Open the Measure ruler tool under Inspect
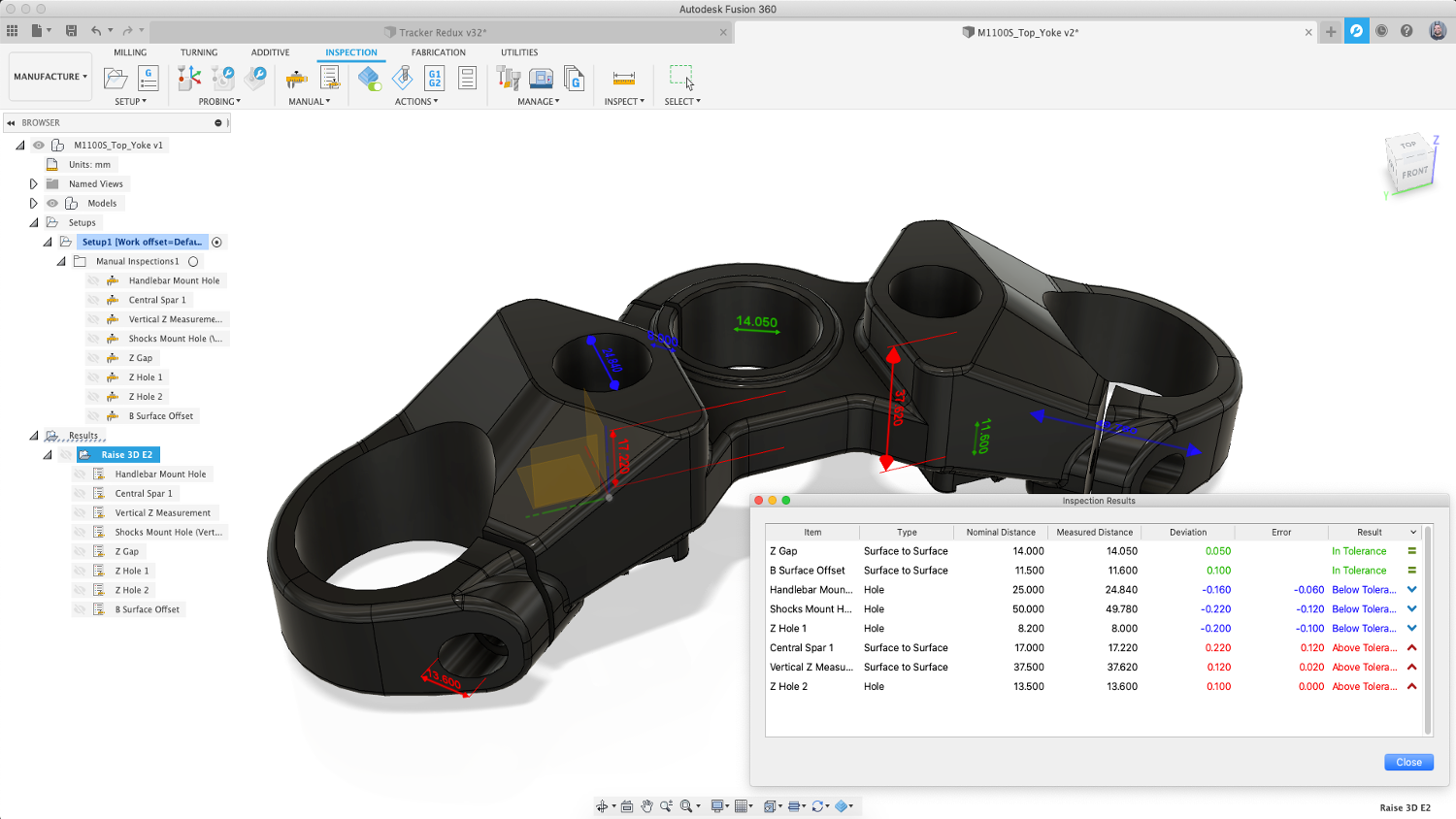The height and width of the screenshot is (819, 1456). point(623,79)
